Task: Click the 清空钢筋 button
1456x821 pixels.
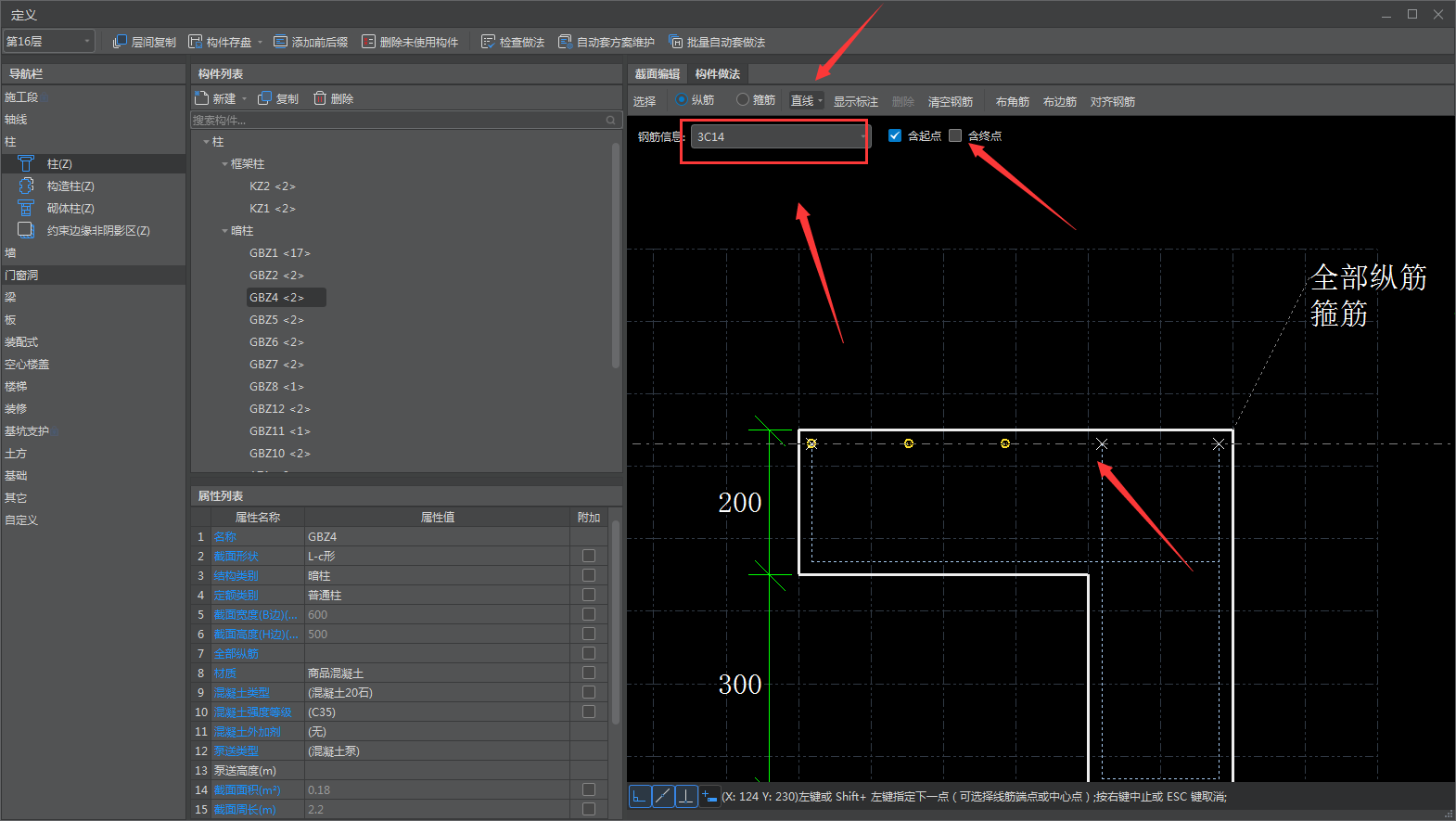Action: coord(951,101)
